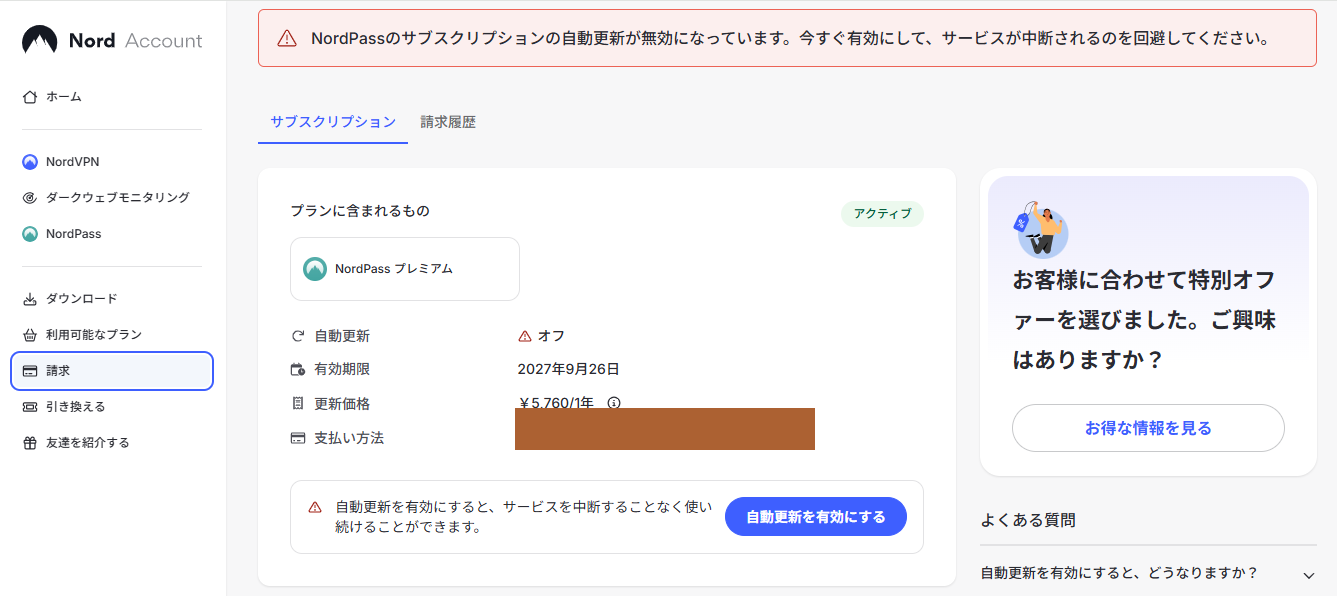
Task: Click the 友達を紹介する gift icon
Action: pos(29,443)
